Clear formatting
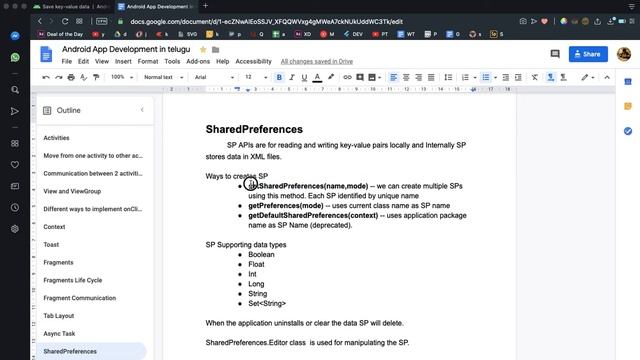This screenshot has height=360, width=640. (535, 77)
